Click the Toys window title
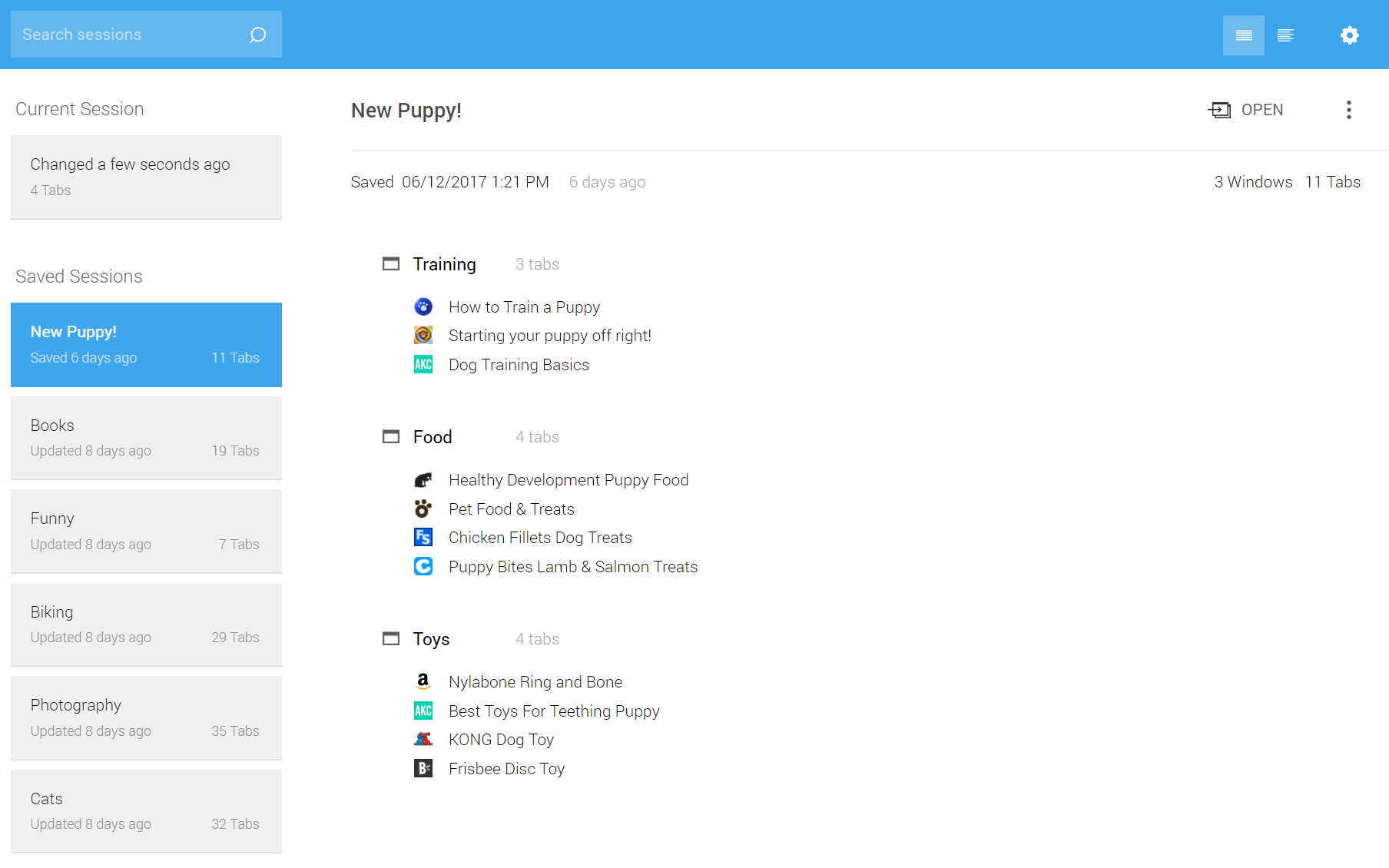Viewport: 1389px width, 868px height. [432, 639]
